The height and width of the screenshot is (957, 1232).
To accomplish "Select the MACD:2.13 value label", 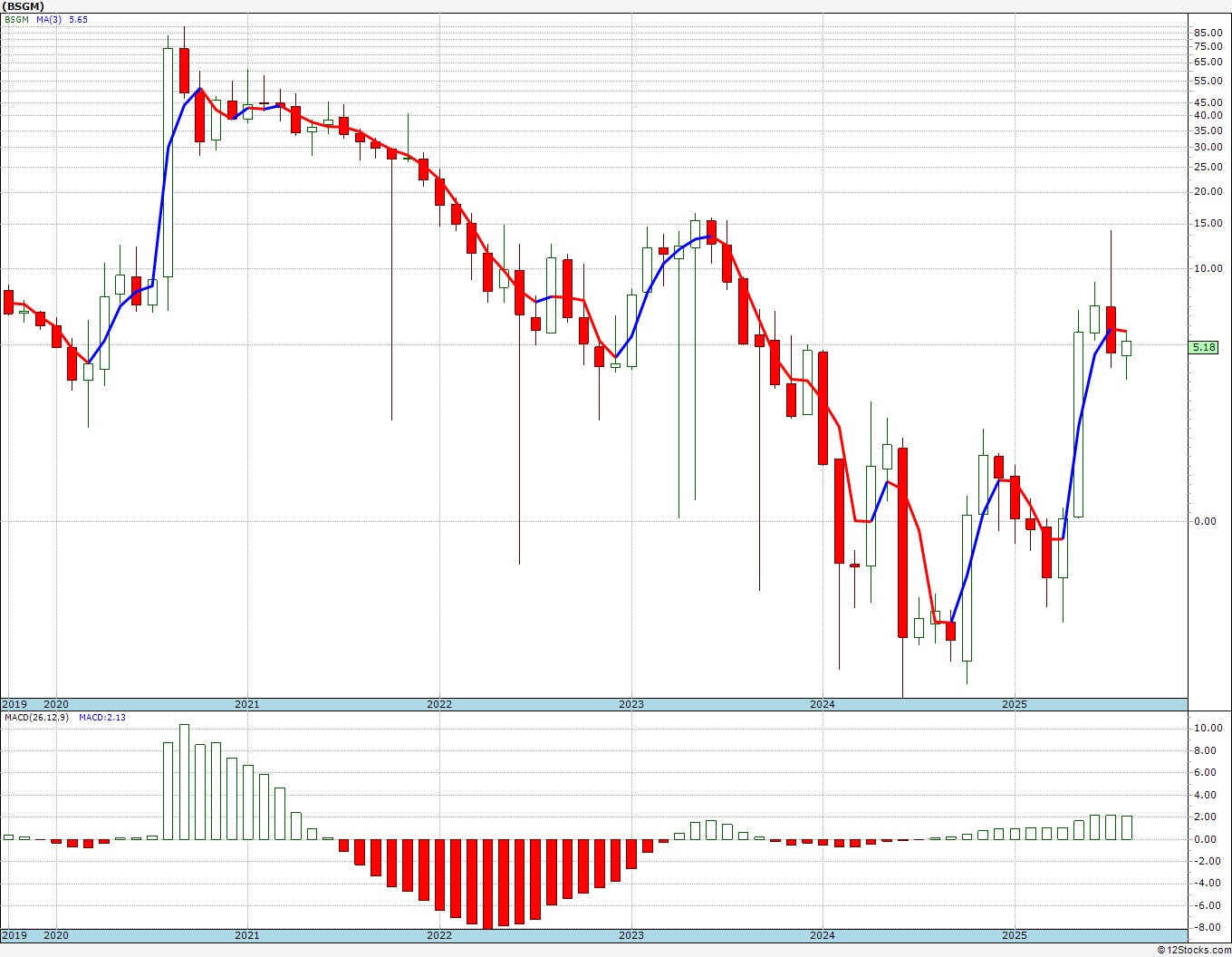I will pos(102,718).
